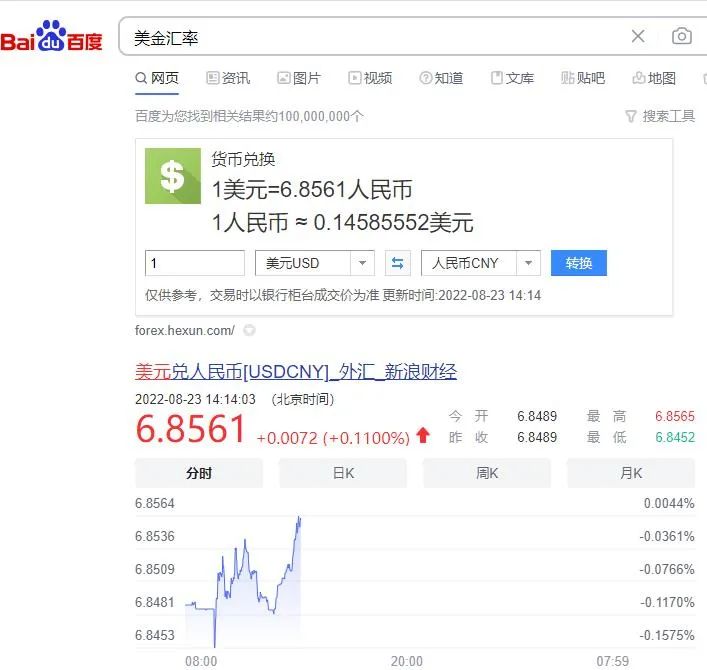The image size is (707, 670).
Task: Click the 08:00 time axis label
Action: [x=201, y=661]
